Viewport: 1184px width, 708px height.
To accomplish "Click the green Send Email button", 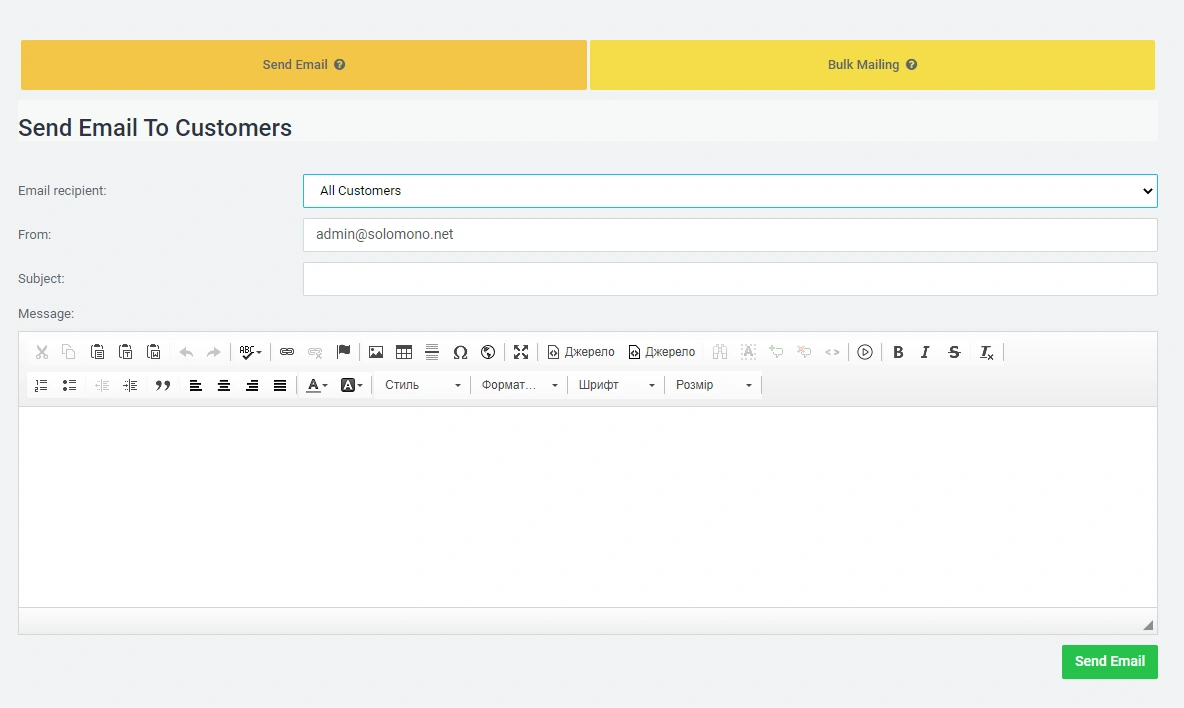I will coord(1109,662).
